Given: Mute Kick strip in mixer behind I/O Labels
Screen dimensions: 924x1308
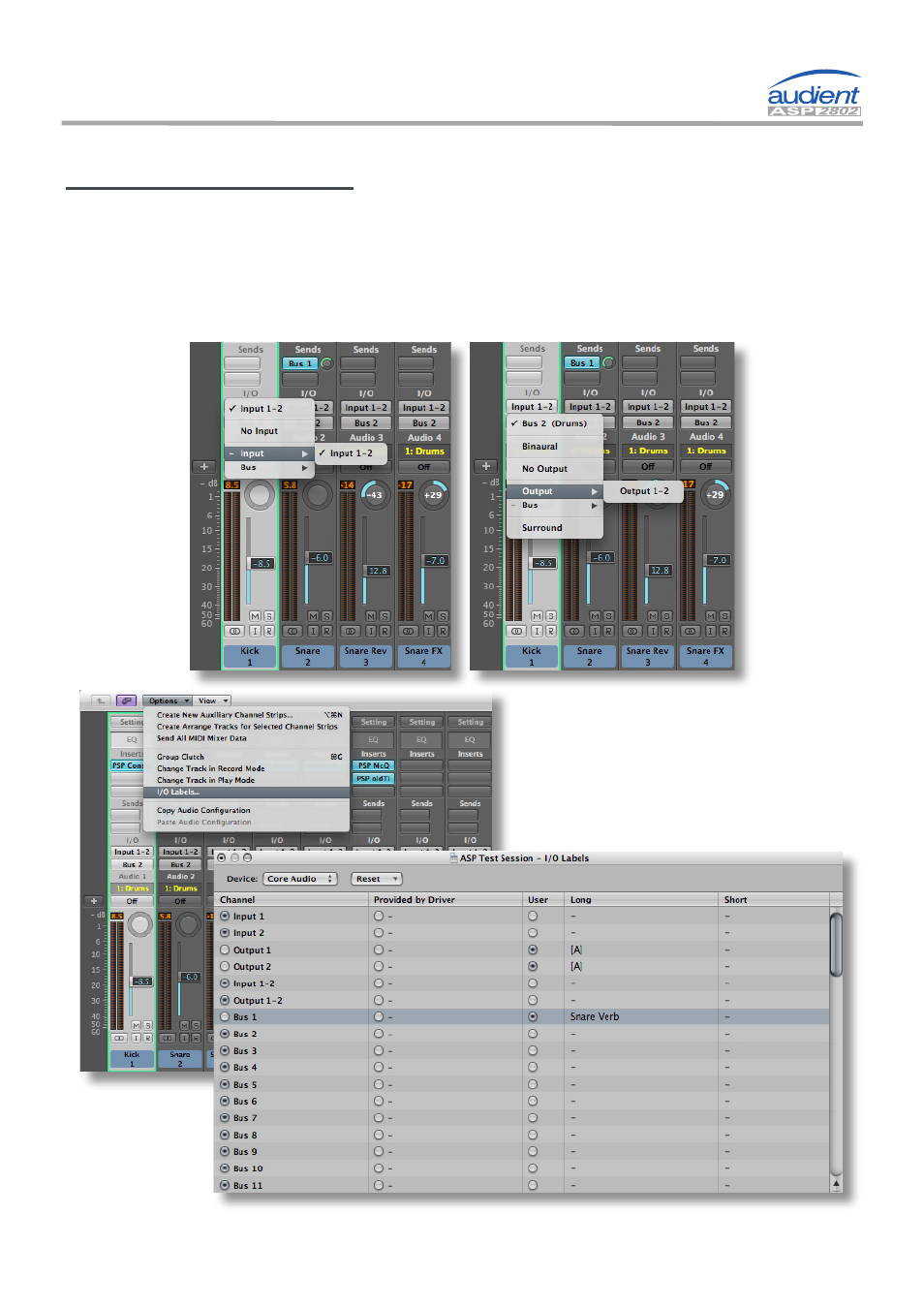Looking at the screenshot, I should coord(136,1025).
